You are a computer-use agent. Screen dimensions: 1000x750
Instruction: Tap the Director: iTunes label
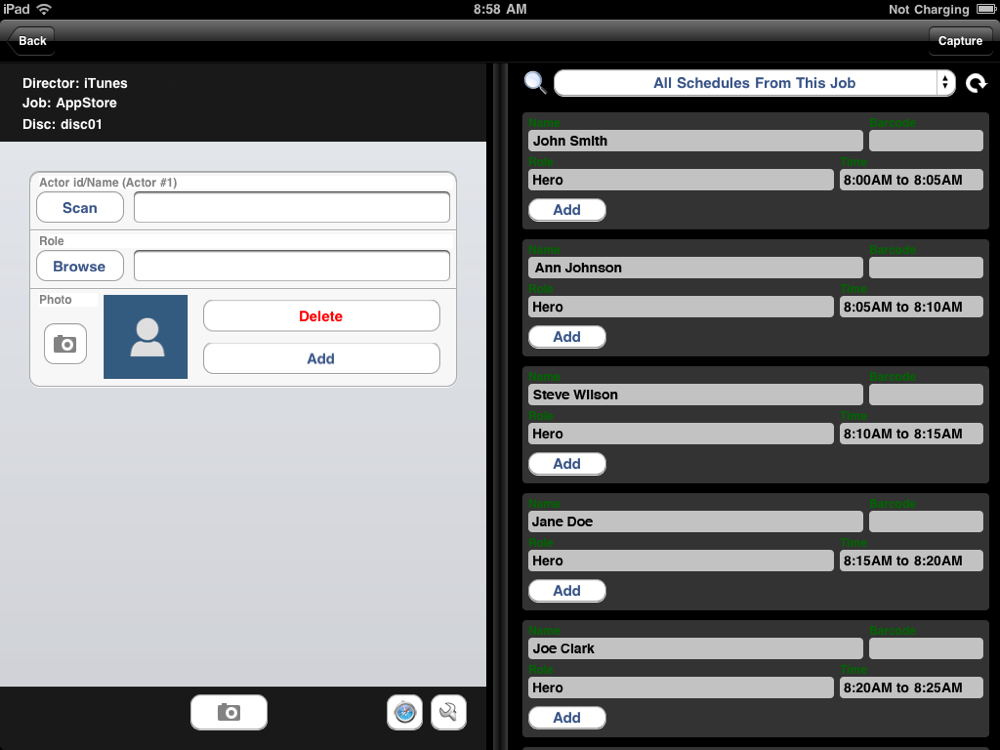tap(75, 83)
